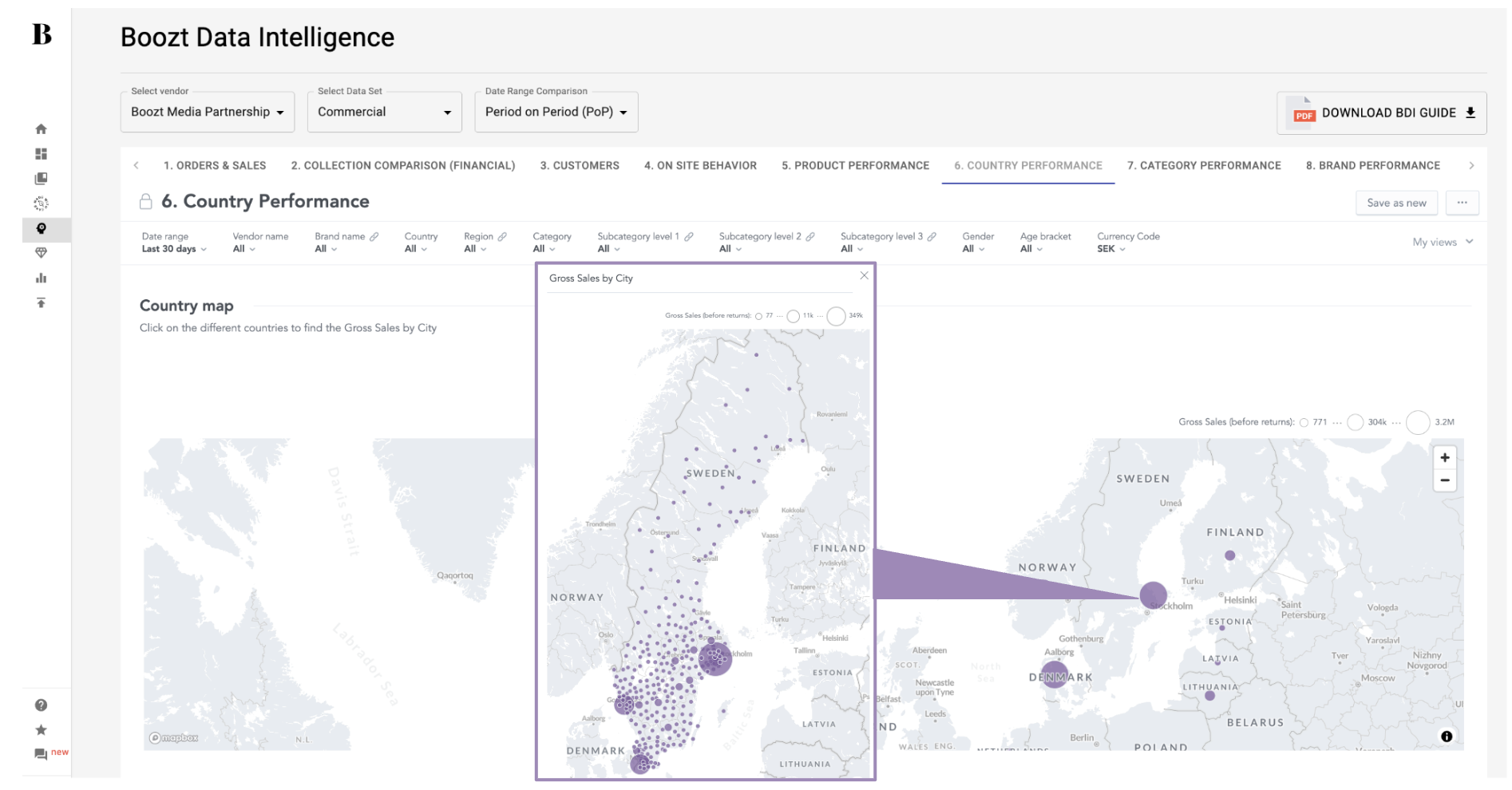Viewport: 1512px width, 790px height.
Task: Expand the Select vendor dropdown
Action: point(208,113)
